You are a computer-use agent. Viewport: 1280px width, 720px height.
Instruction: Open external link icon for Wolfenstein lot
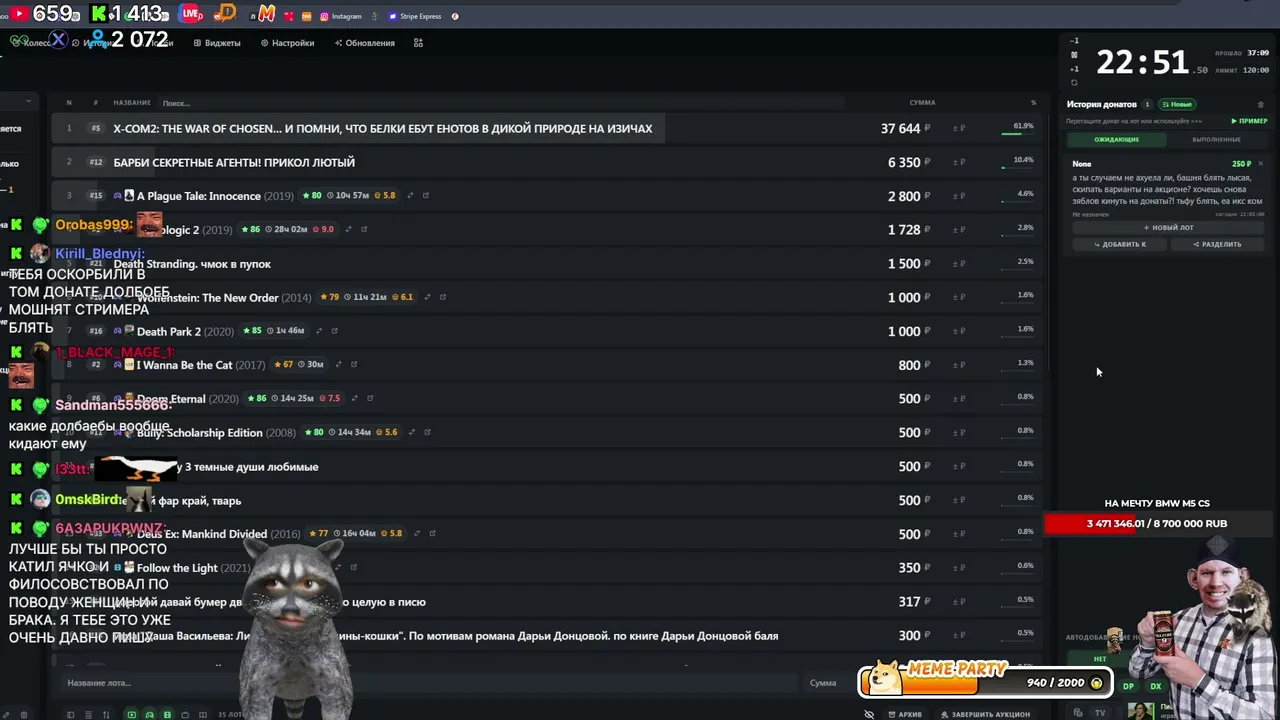442,297
